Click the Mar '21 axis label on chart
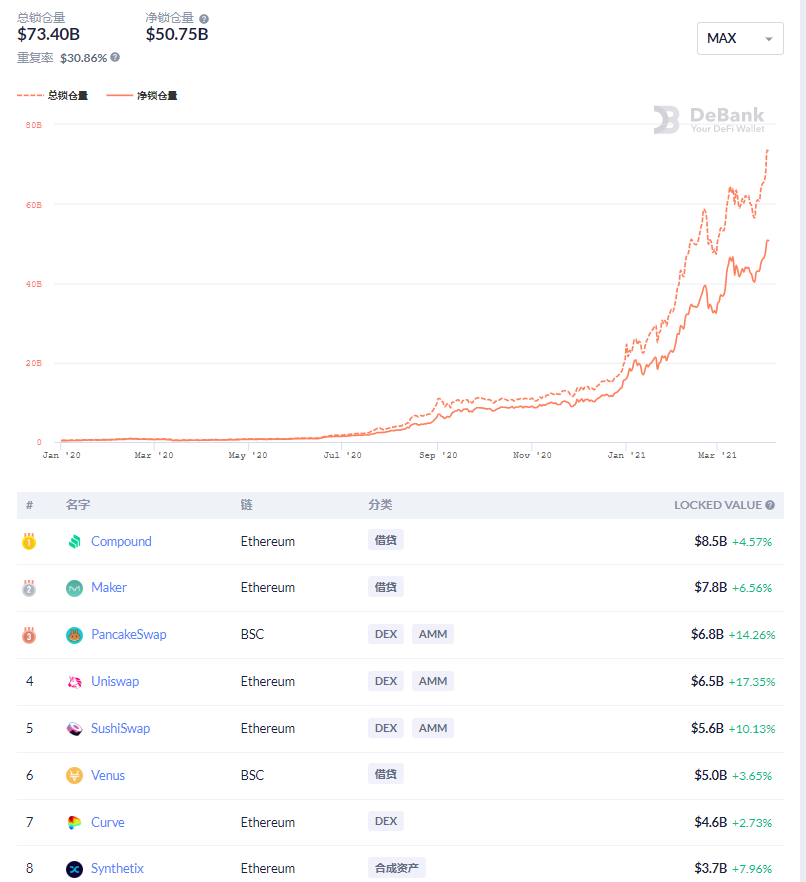This screenshot has width=806, height=882. [x=717, y=455]
